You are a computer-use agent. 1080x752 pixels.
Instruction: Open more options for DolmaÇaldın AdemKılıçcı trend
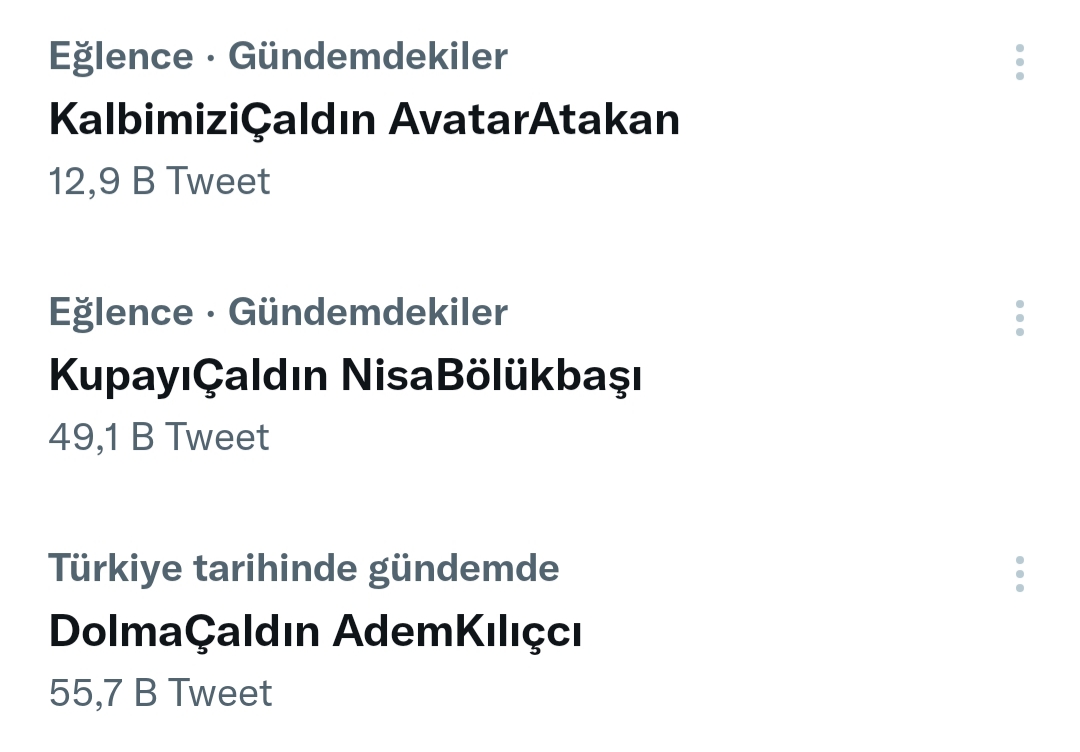click(x=1019, y=574)
